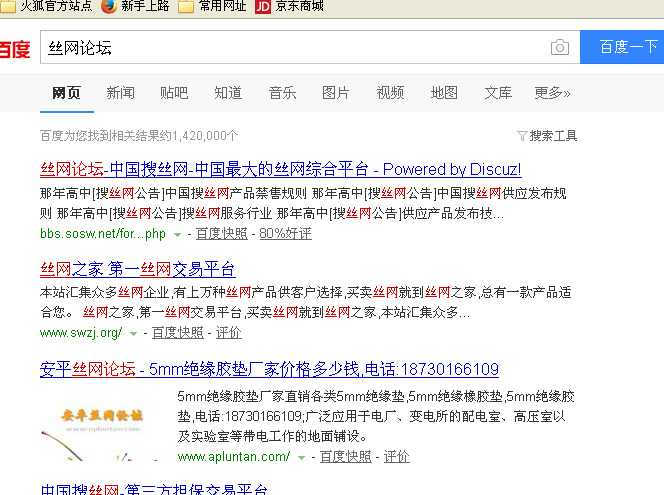This screenshot has width=664, height=495.
Task: Switch to the 贴吧 tab
Action: (x=174, y=93)
